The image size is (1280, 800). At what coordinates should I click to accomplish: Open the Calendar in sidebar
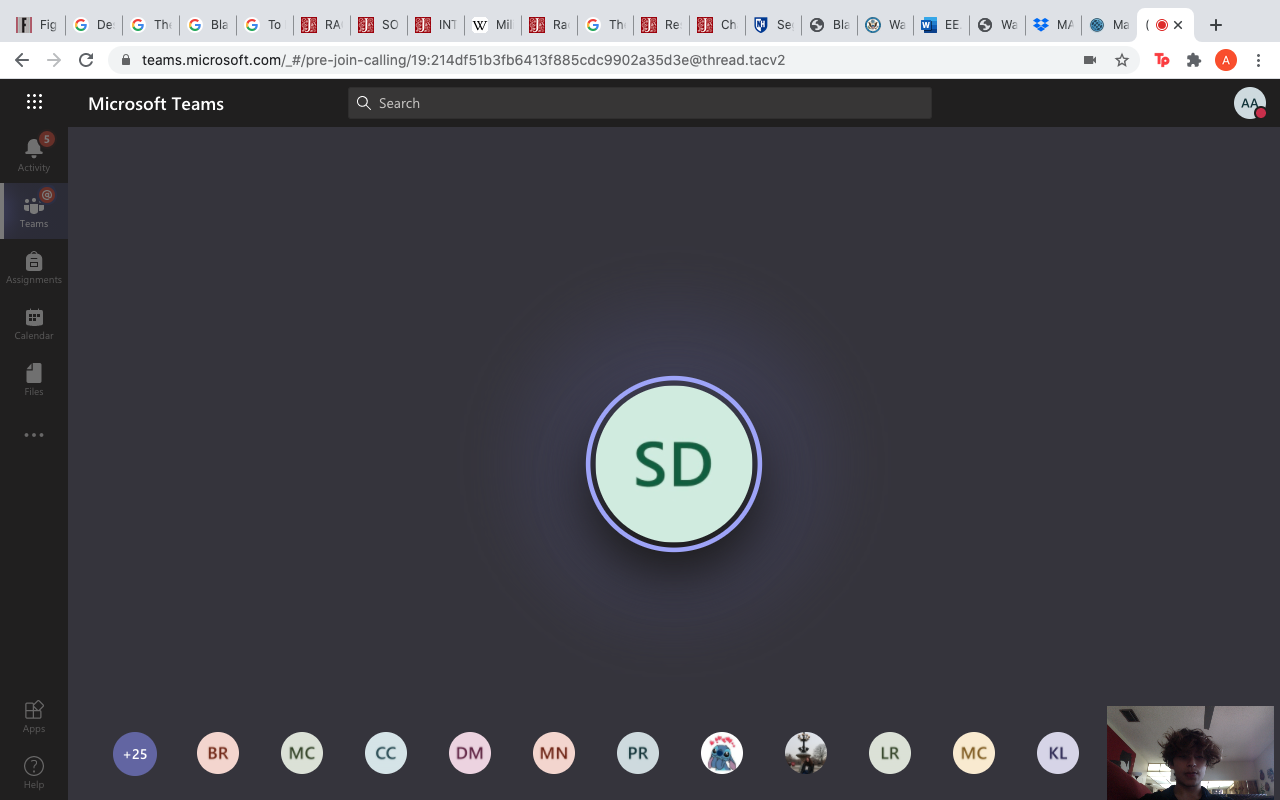coord(34,323)
